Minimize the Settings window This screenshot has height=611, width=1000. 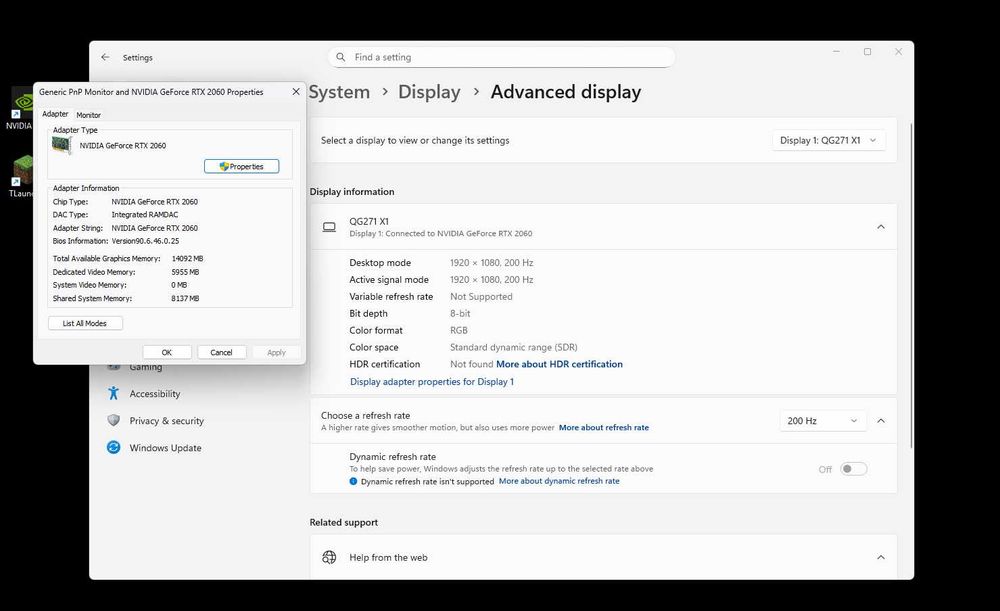(x=836, y=52)
